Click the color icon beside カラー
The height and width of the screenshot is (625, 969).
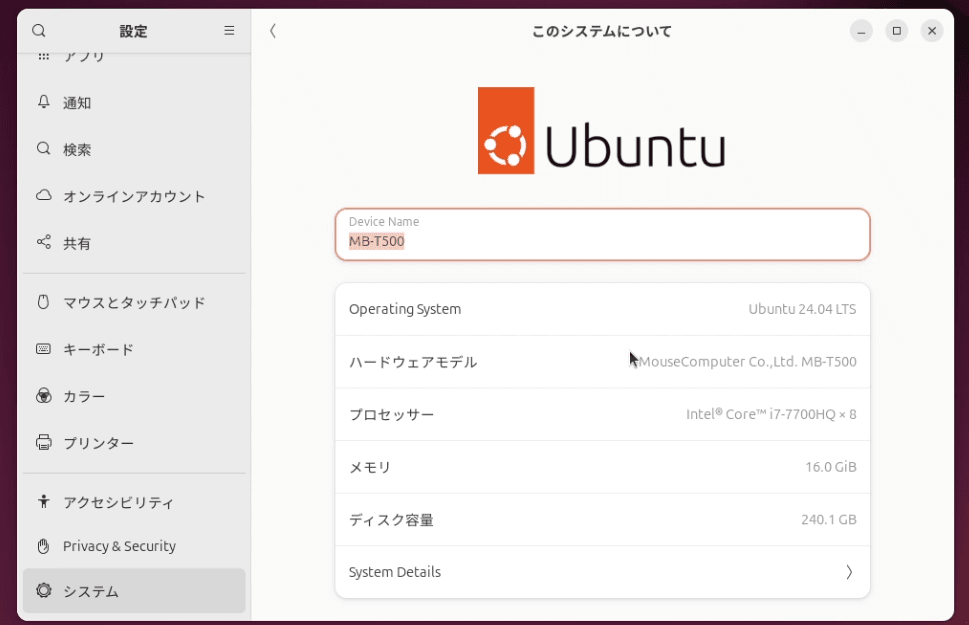pos(43,396)
